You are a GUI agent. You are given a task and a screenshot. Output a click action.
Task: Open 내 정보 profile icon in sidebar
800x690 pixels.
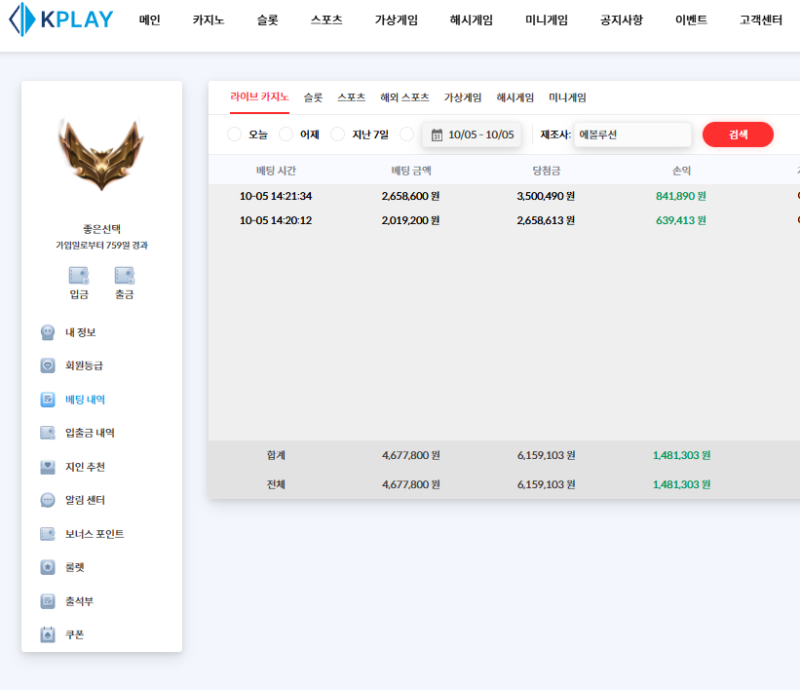(x=47, y=332)
